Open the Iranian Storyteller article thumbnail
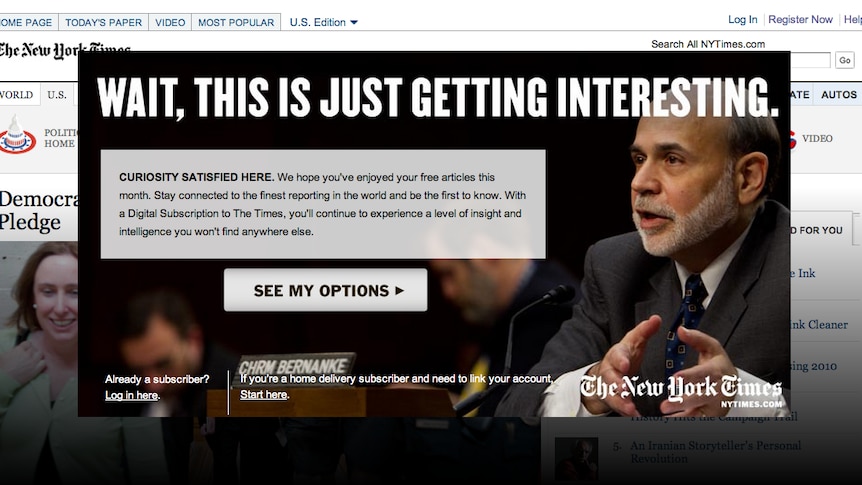The image size is (862, 485). pos(576,459)
